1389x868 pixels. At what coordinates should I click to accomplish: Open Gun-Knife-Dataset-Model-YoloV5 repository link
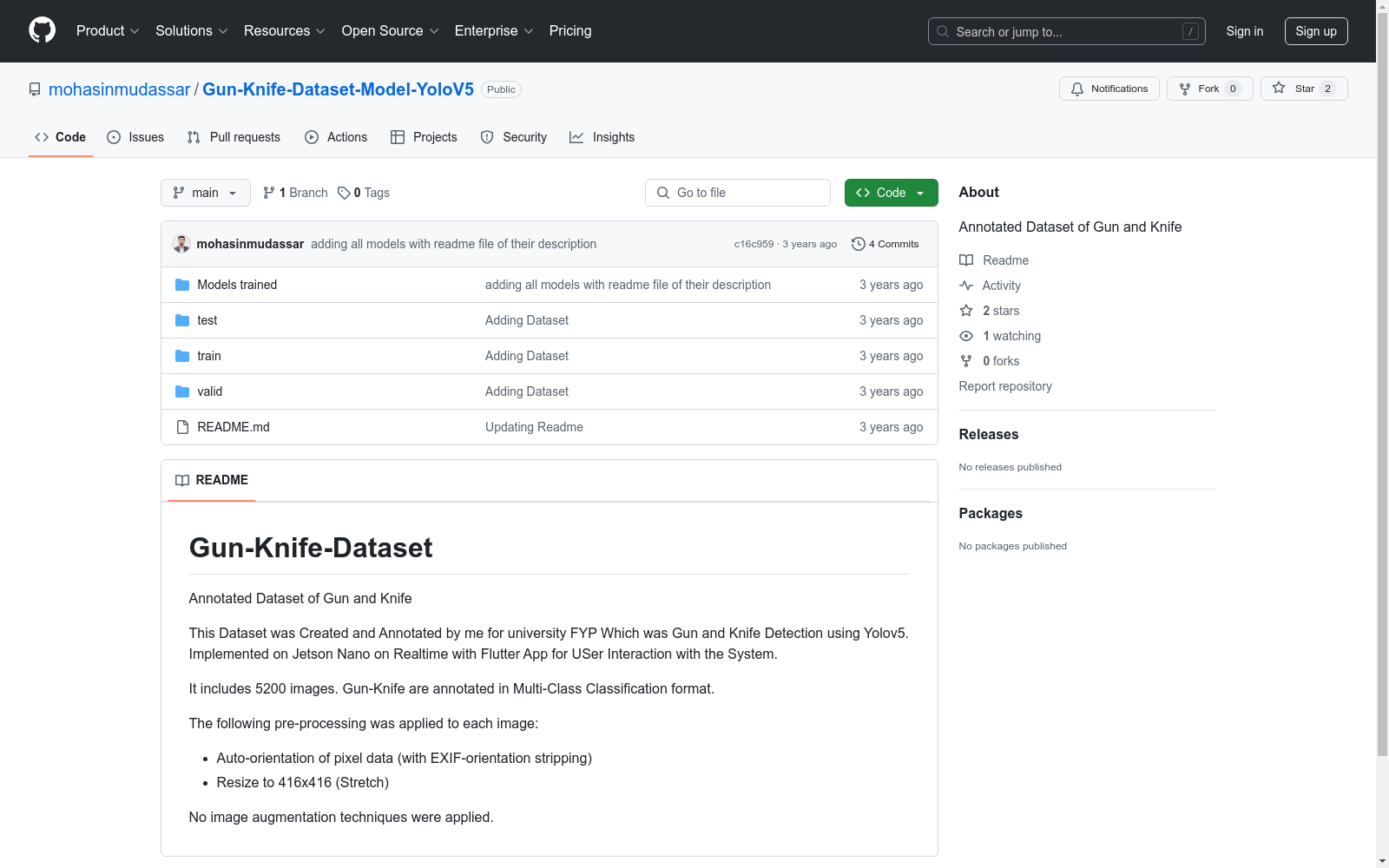338,89
